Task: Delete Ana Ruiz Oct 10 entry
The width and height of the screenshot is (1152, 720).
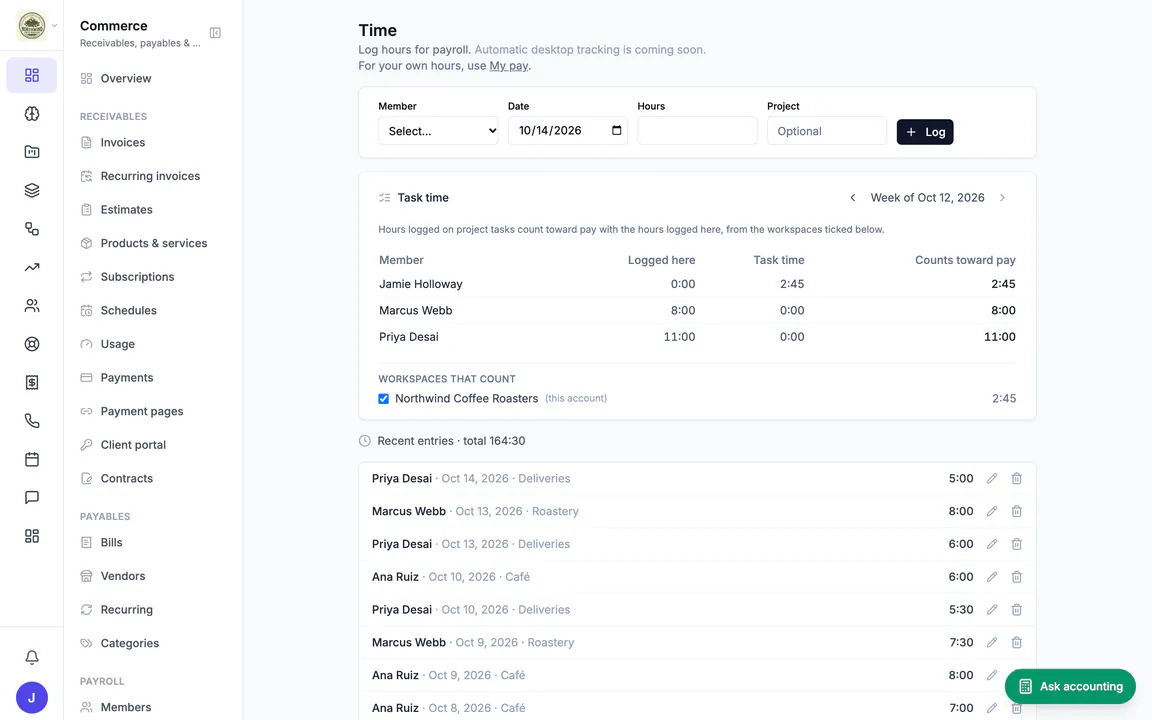Action: [1017, 577]
